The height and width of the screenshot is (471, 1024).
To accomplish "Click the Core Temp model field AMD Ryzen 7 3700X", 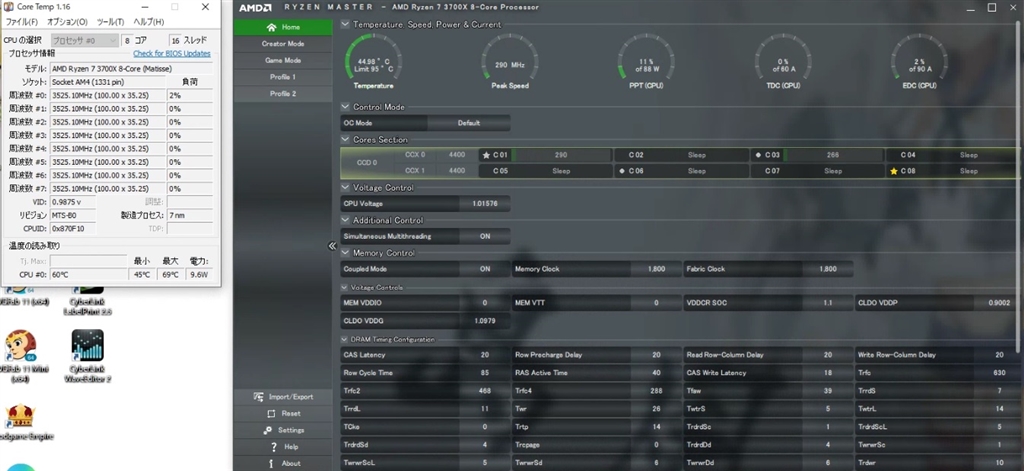I will 131,69.
